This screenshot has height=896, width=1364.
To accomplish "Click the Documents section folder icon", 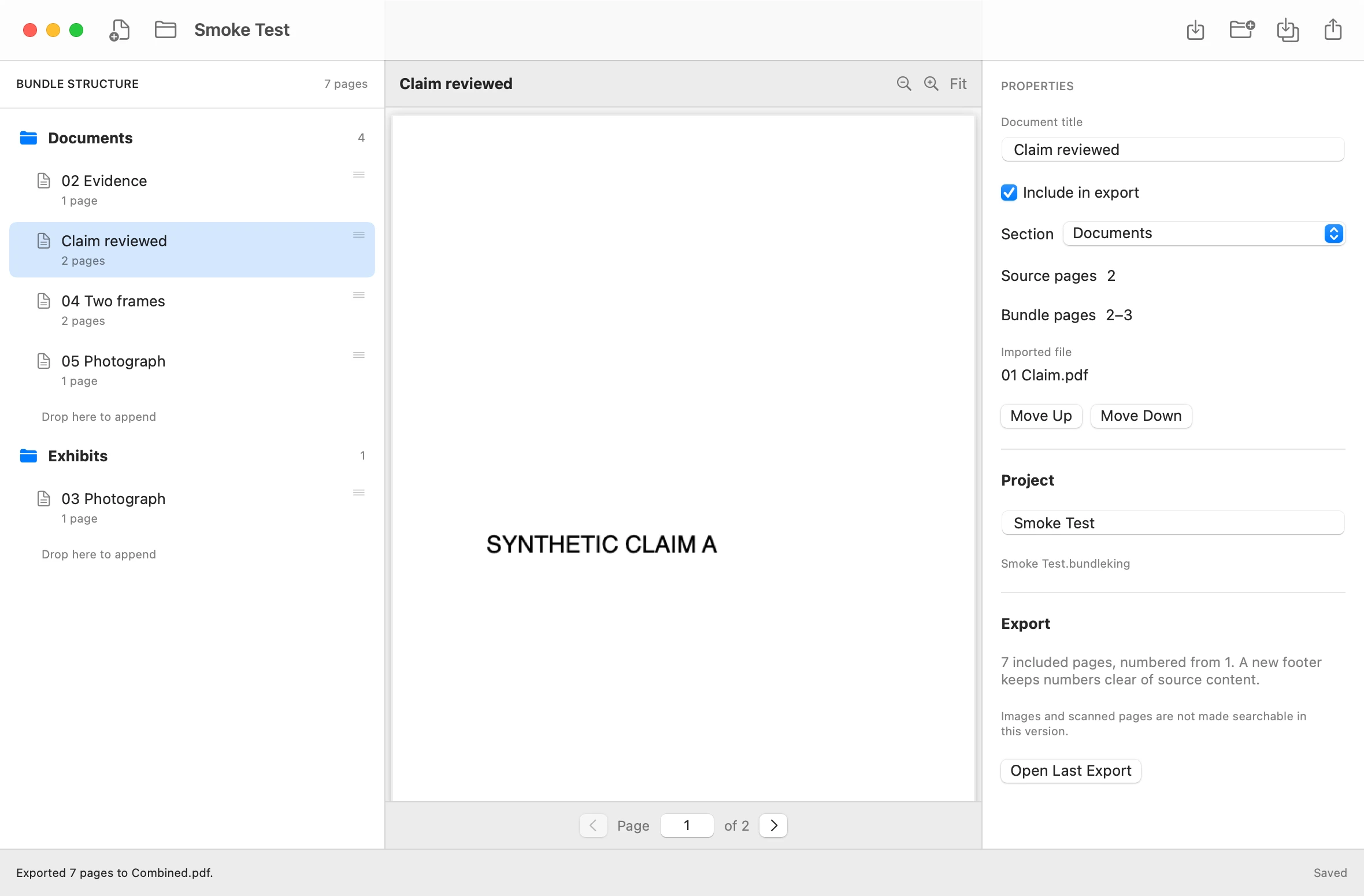I will 28,138.
